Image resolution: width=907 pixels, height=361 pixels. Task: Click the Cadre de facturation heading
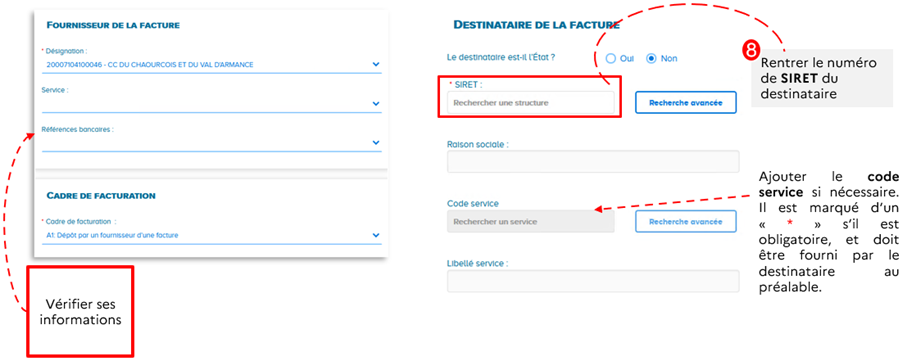pyautogui.click(x=101, y=196)
